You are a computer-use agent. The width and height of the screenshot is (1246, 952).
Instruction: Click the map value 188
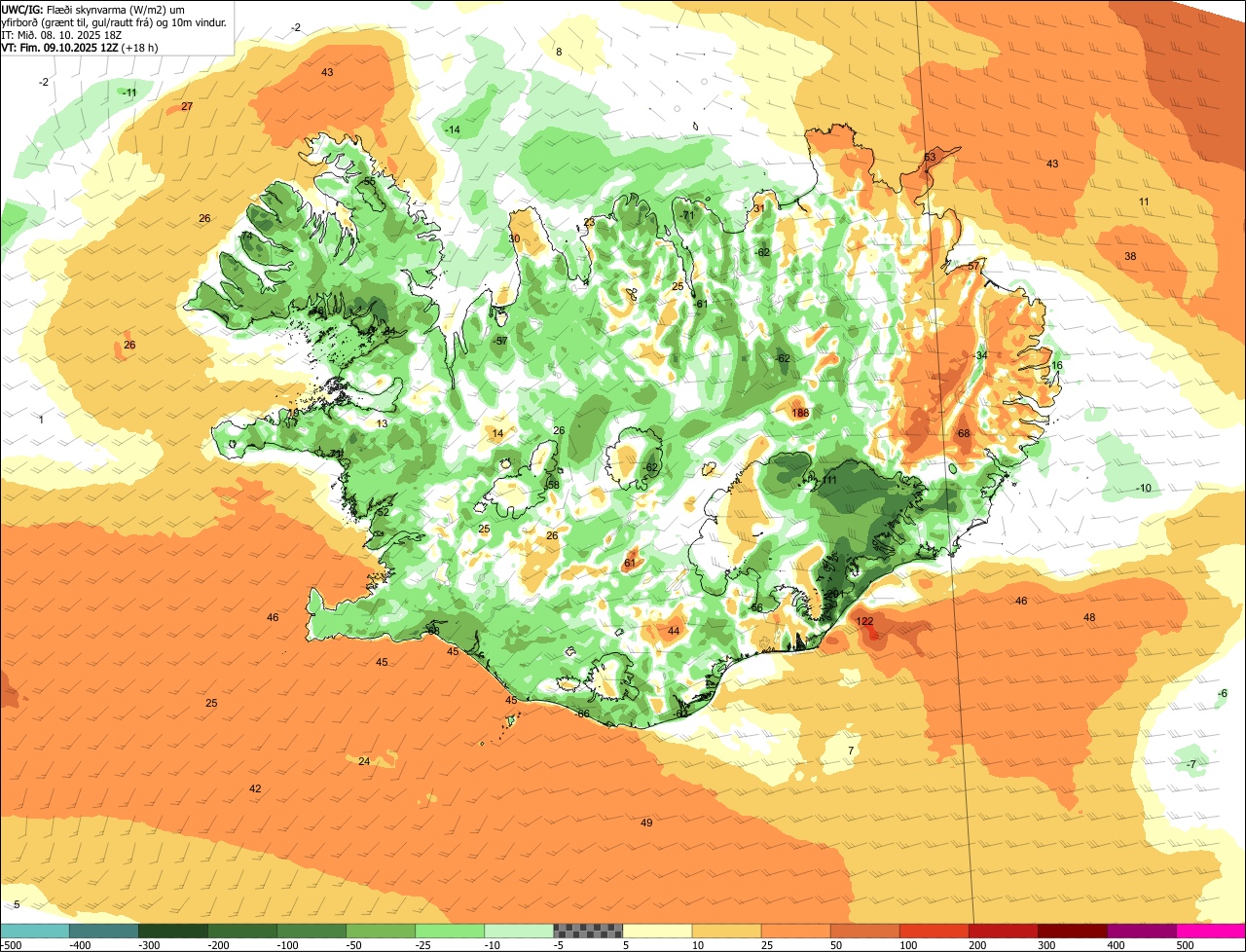[800, 414]
